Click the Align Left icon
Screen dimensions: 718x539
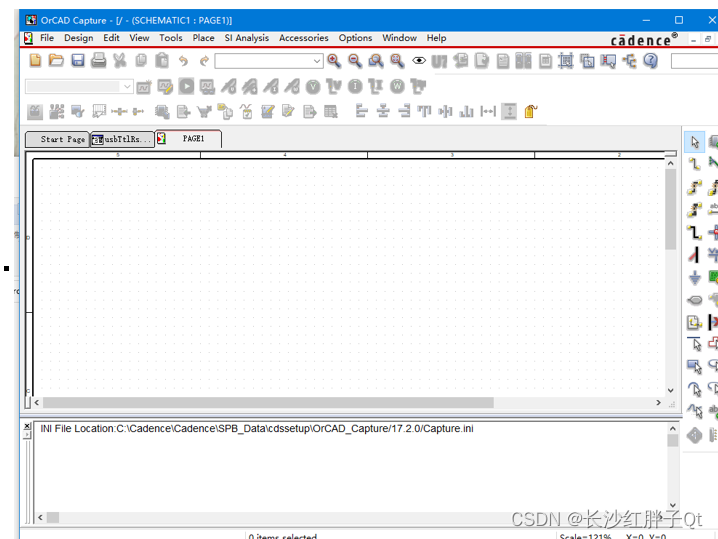coord(362,111)
